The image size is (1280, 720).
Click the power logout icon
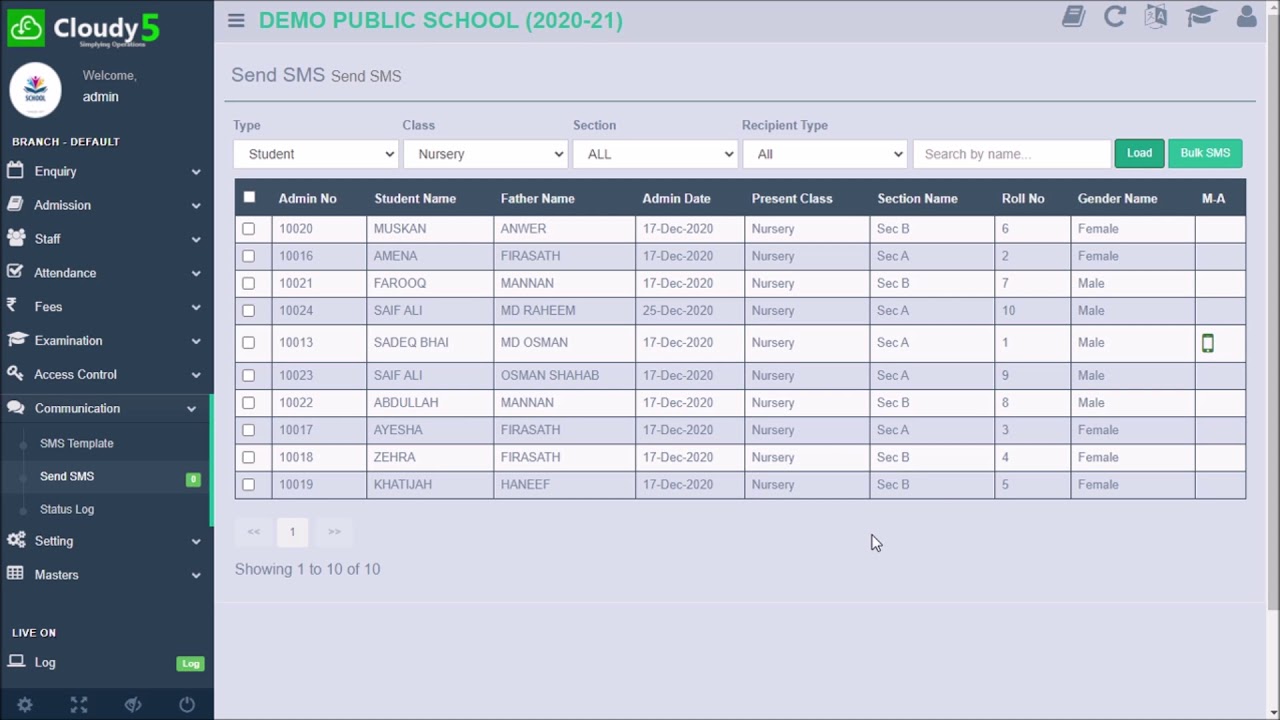tap(187, 705)
